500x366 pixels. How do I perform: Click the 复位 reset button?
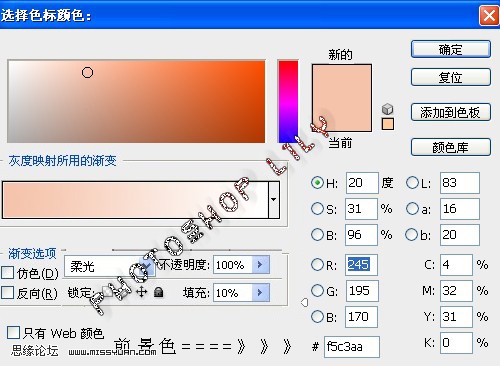point(451,77)
